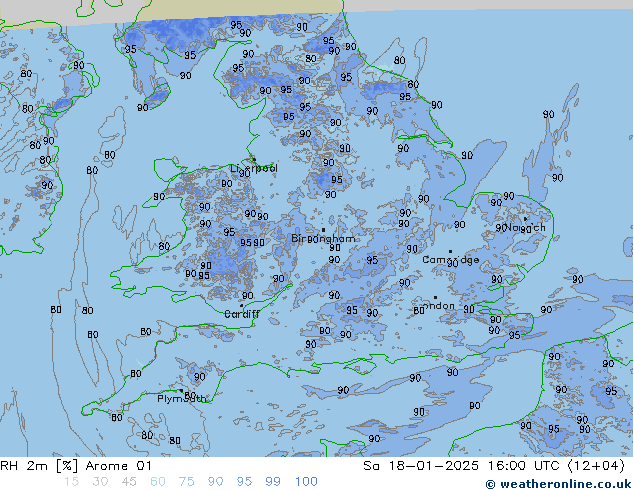Click the Birmingham city marker dot
Viewport: 634px width, 490px height.
[x=323, y=230]
